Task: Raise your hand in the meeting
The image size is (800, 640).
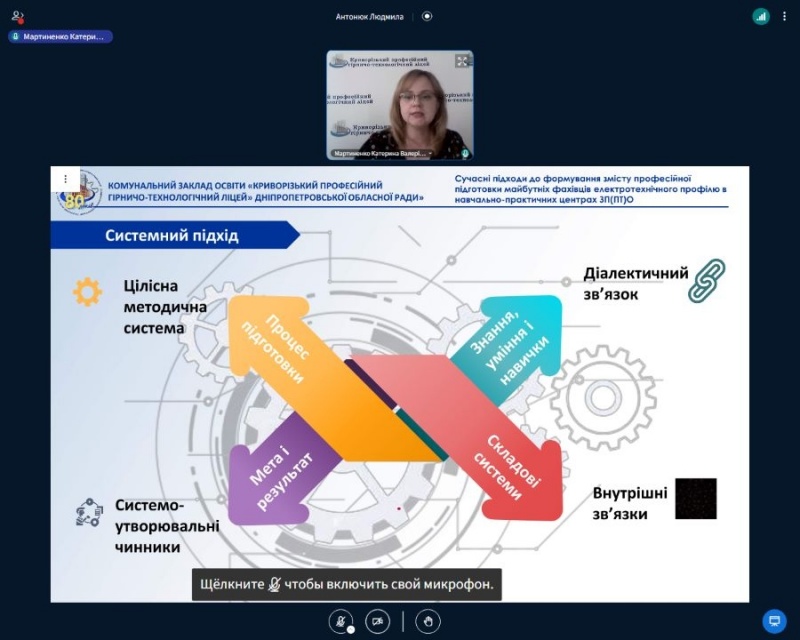Action: coord(428,621)
